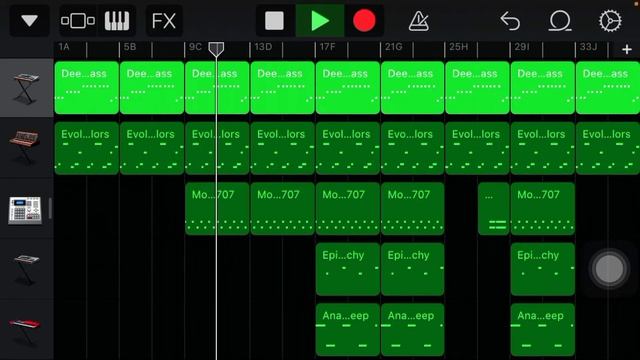The height and width of the screenshot is (360, 640).
Task: Select the Ana...eep region at section 21G
Action: point(412,329)
